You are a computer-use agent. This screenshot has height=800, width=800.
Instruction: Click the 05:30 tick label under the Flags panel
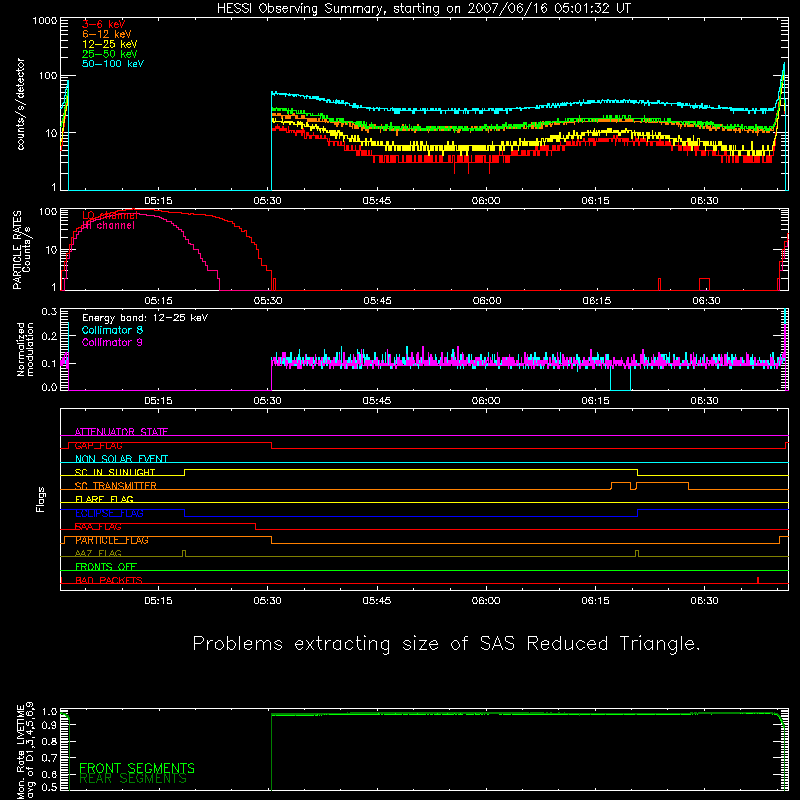tap(267, 601)
